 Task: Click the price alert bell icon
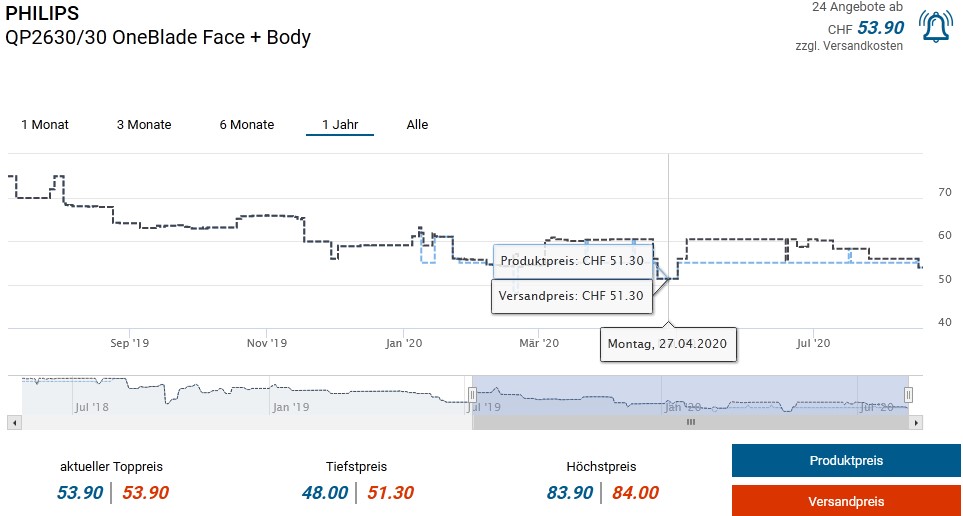[936, 26]
